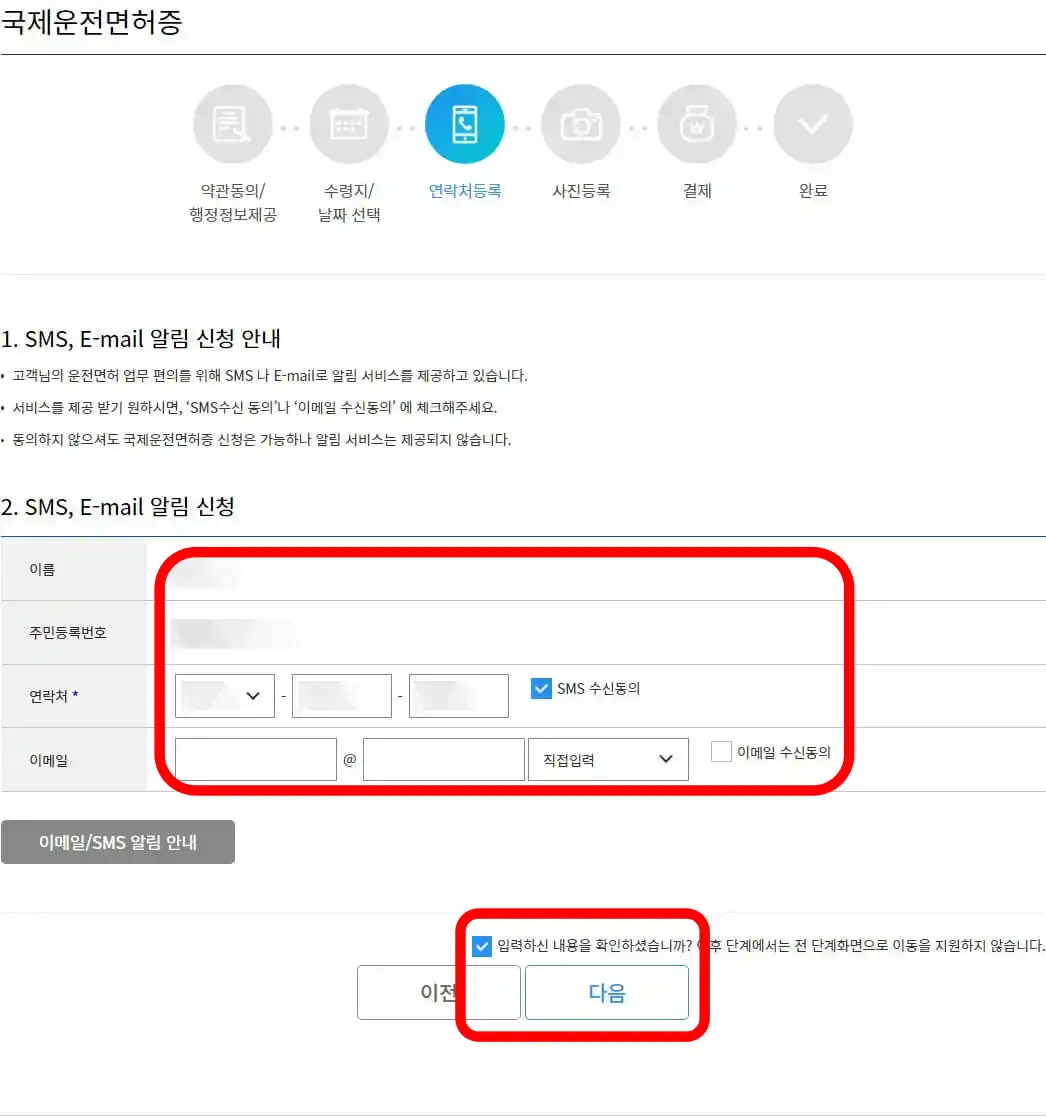Expand the 직접입력 email domain dropdown

click(608, 759)
